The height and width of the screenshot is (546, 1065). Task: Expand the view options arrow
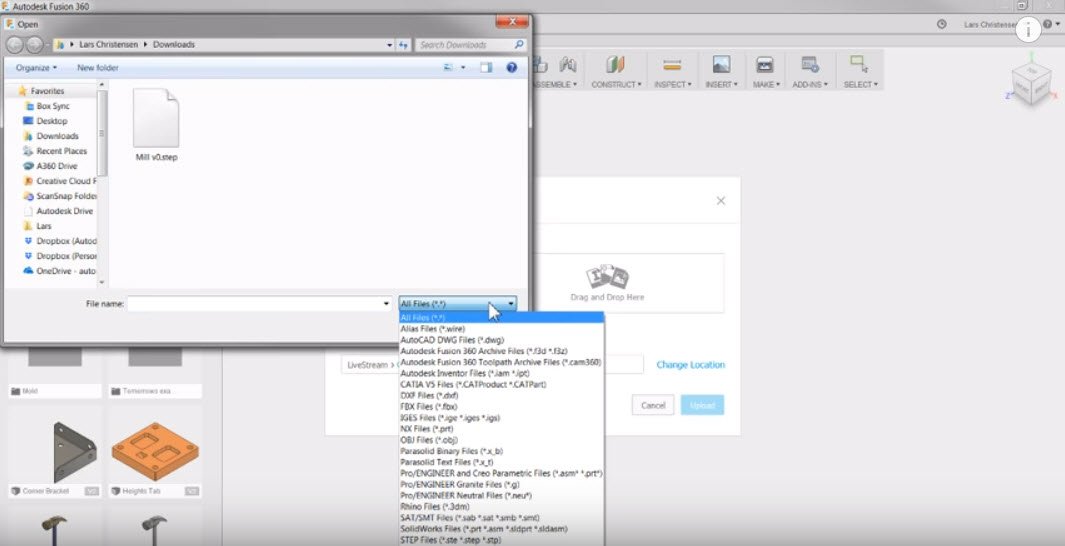point(463,67)
